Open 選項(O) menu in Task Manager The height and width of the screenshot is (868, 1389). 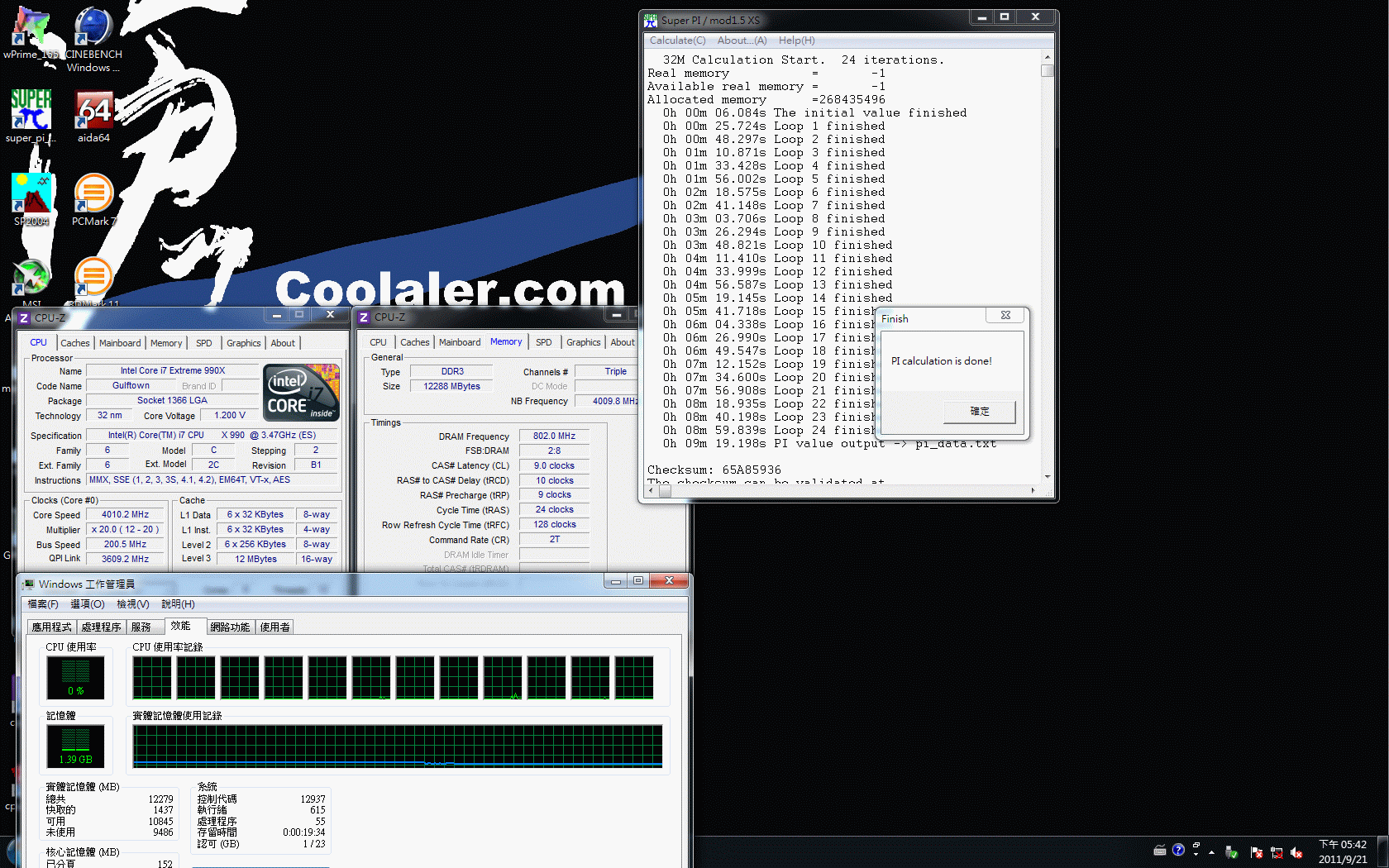tap(88, 604)
